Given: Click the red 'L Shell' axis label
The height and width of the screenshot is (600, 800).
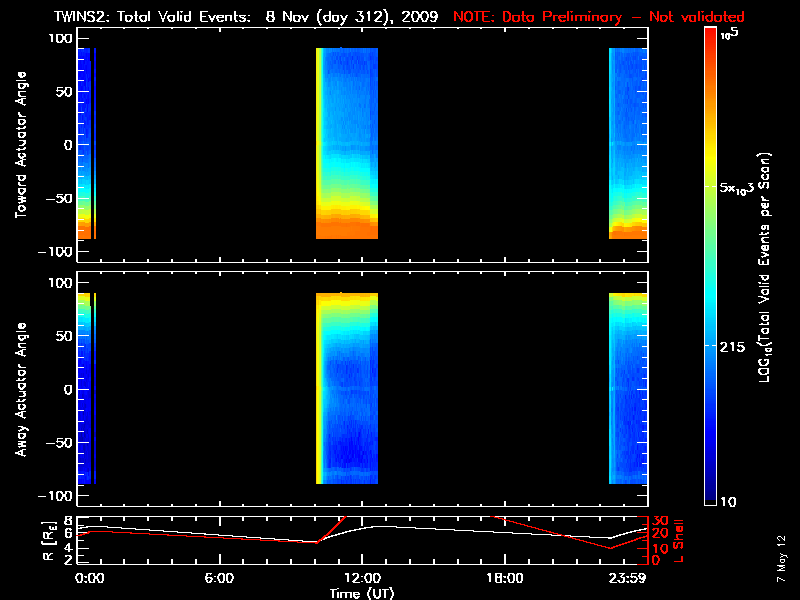Looking at the screenshot, I should [681, 540].
